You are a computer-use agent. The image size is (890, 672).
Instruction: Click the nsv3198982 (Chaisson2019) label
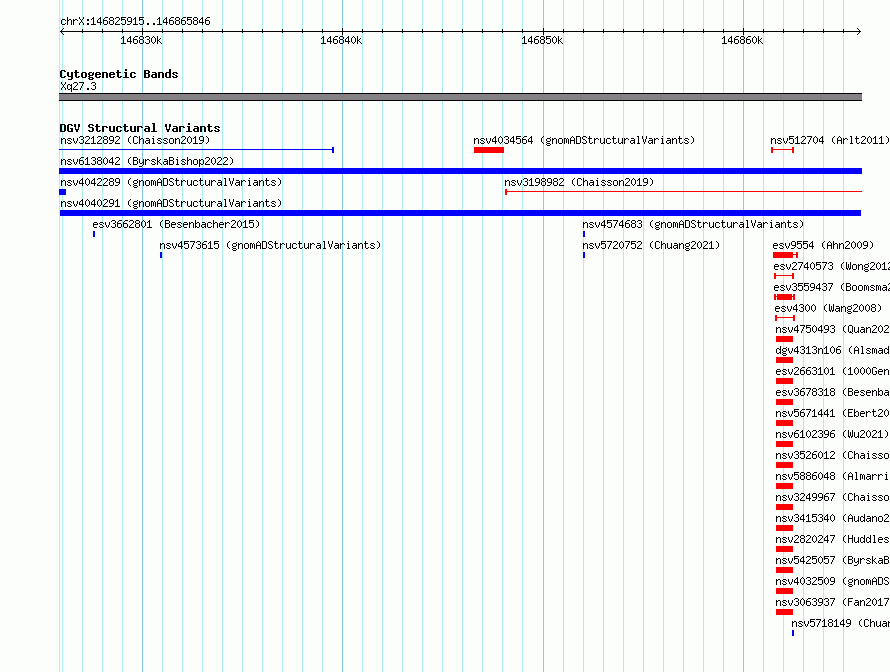point(579,182)
